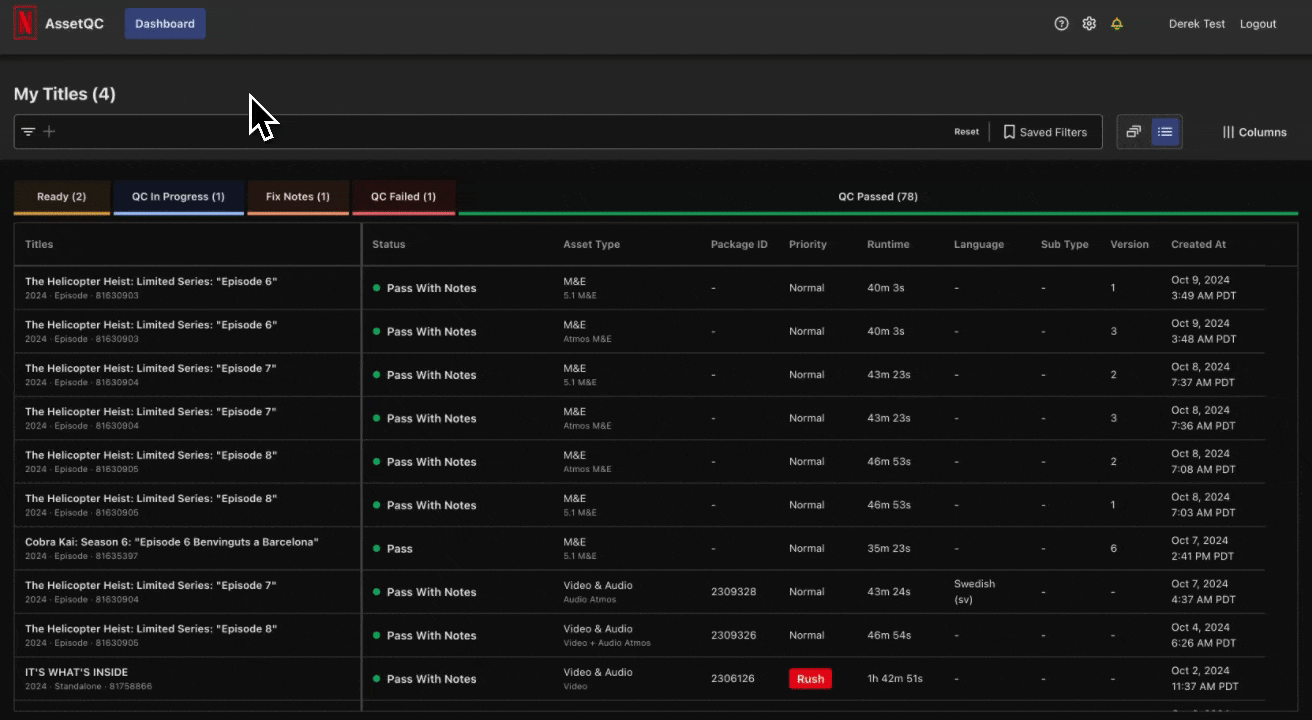Viewport: 1312px width, 720px height.
Task: Open the settings gear icon
Action: [x=1089, y=24]
